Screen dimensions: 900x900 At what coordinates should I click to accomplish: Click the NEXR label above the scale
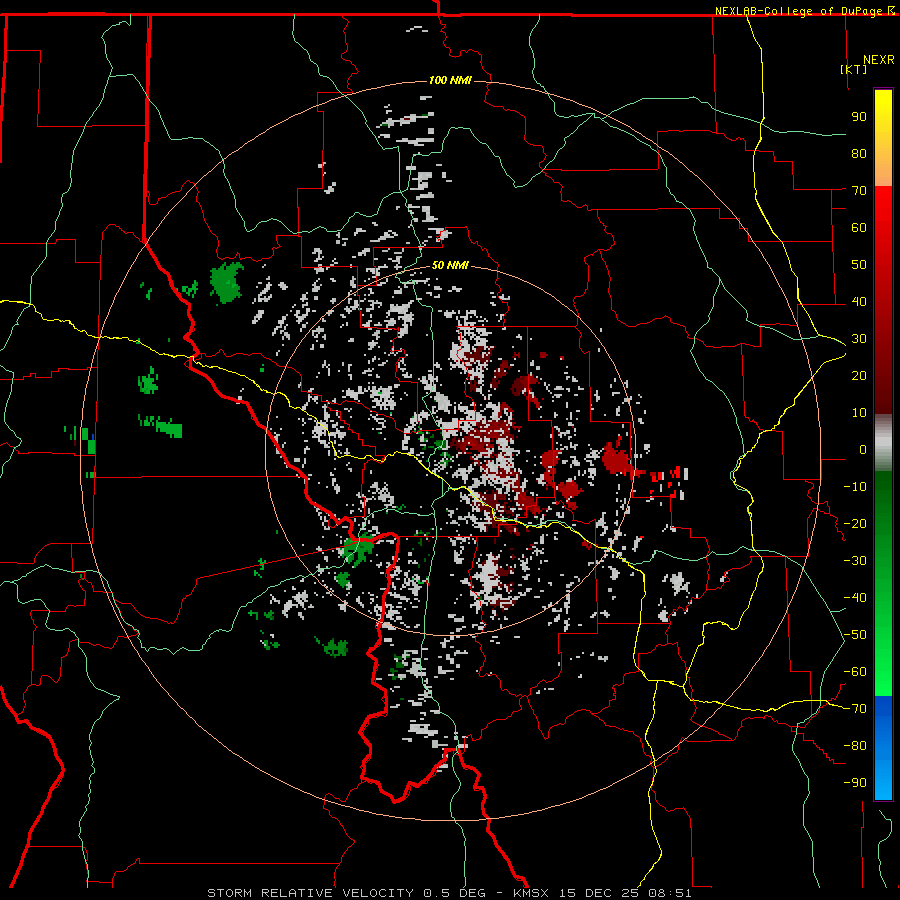[x=879, y=60]
